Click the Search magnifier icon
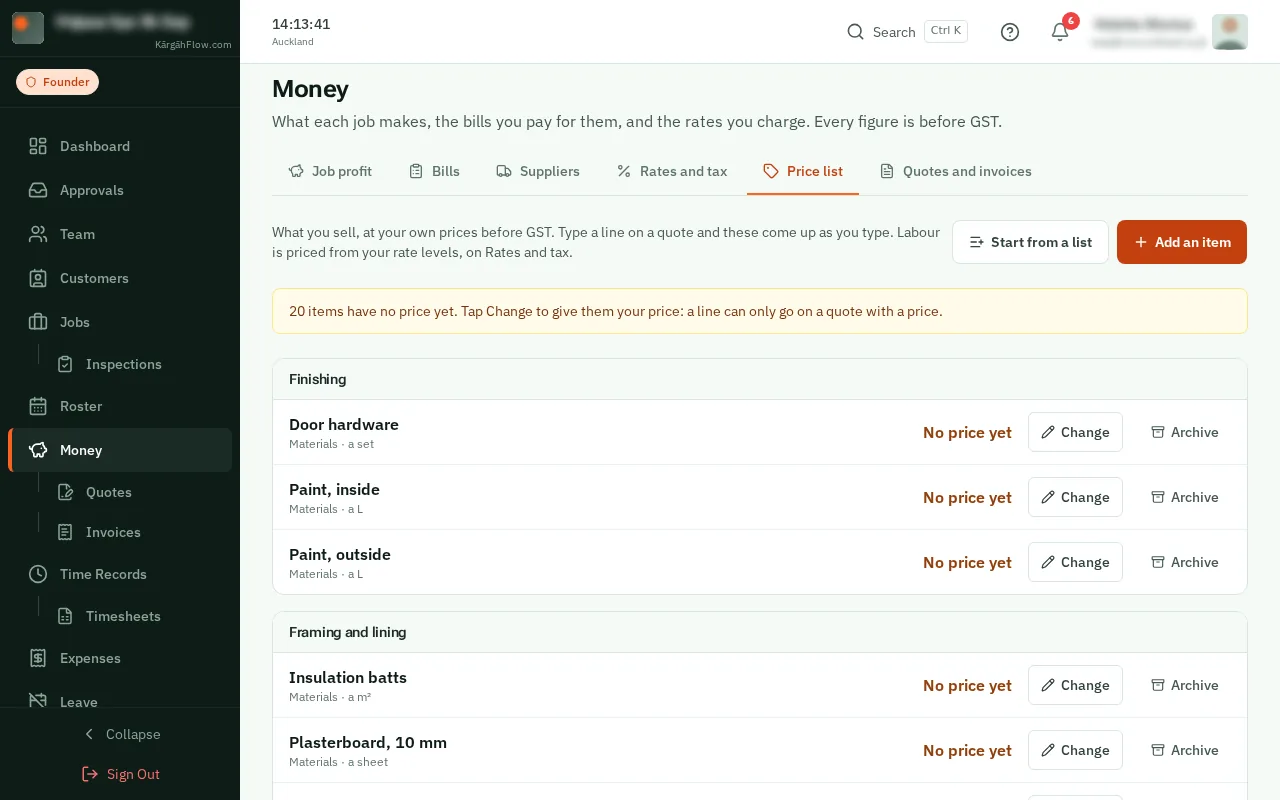The height and width of the screenshot is (800, 1280). 855,32
